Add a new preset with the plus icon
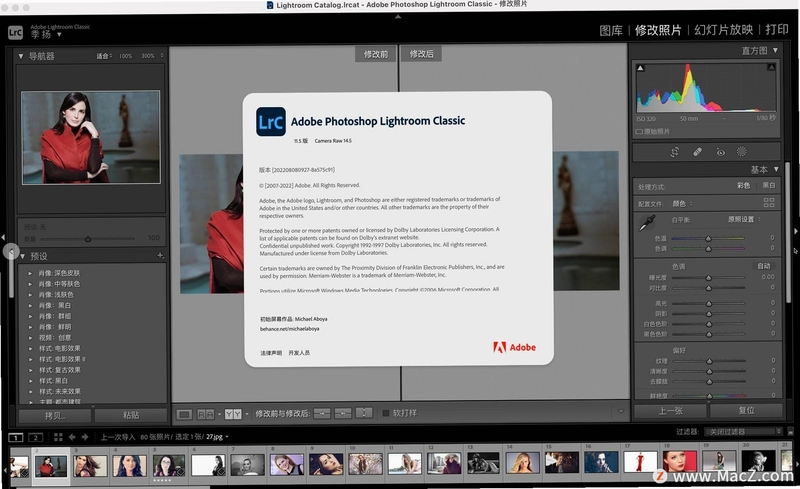The height and width of the screenshot is (489, 800). (x=160, y=255)
